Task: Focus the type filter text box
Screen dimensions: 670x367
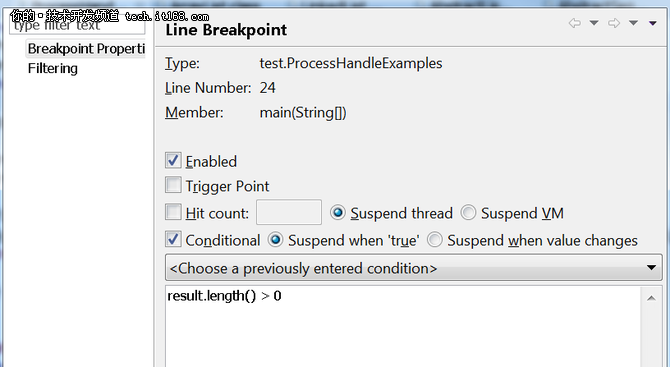Action: pyautogui.click(x=77, y=26)
